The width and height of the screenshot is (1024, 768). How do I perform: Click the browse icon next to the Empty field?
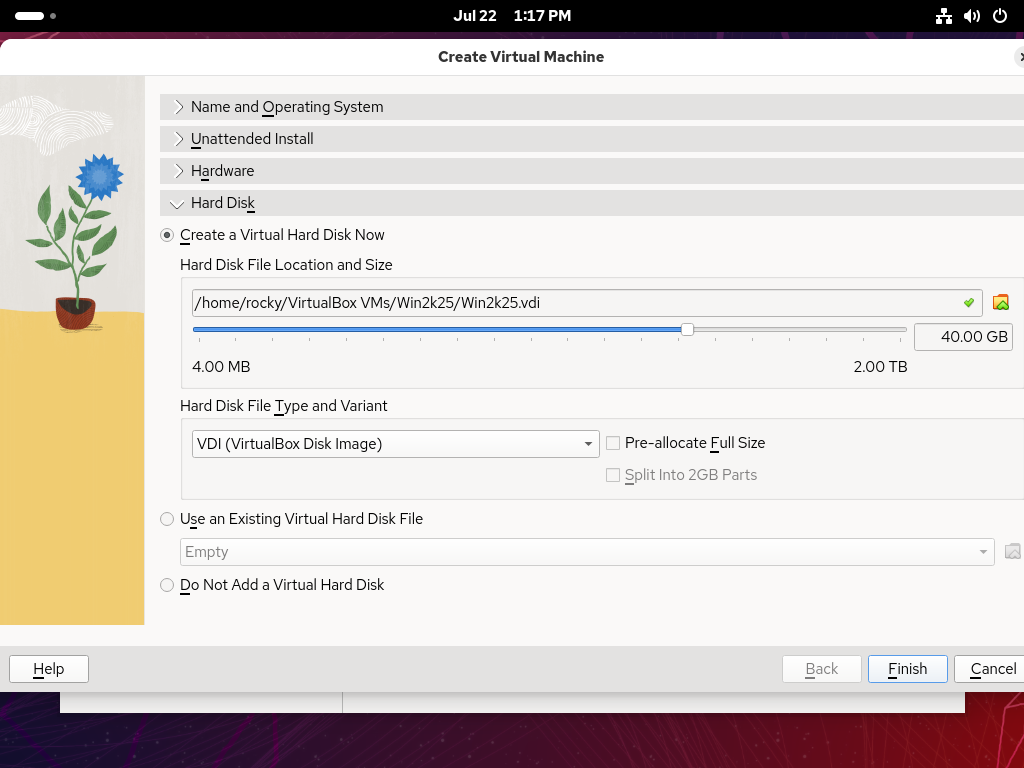click(x=1013, y=551)
